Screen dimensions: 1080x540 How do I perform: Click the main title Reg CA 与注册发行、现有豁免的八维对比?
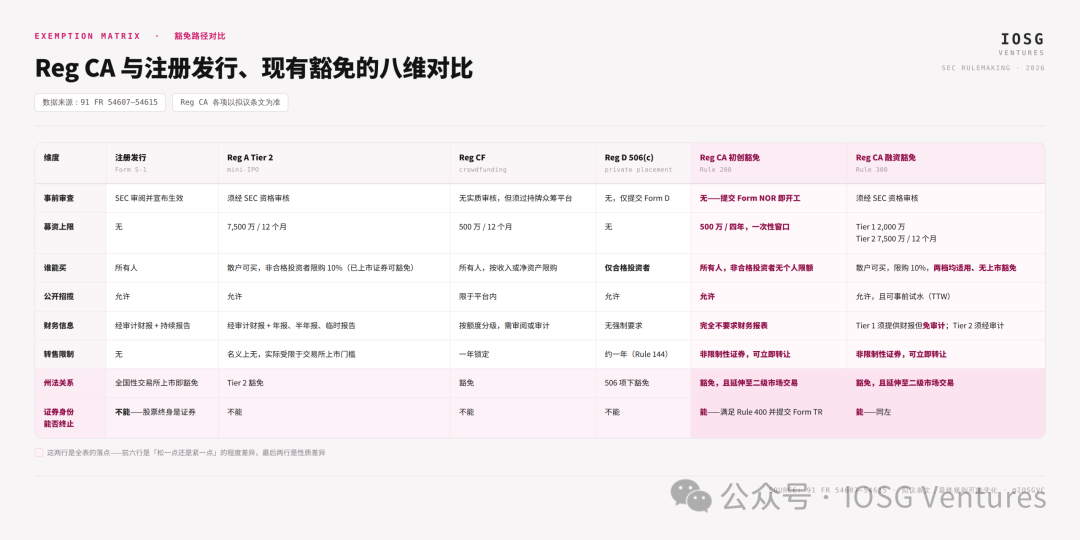(x=253, y=69)
